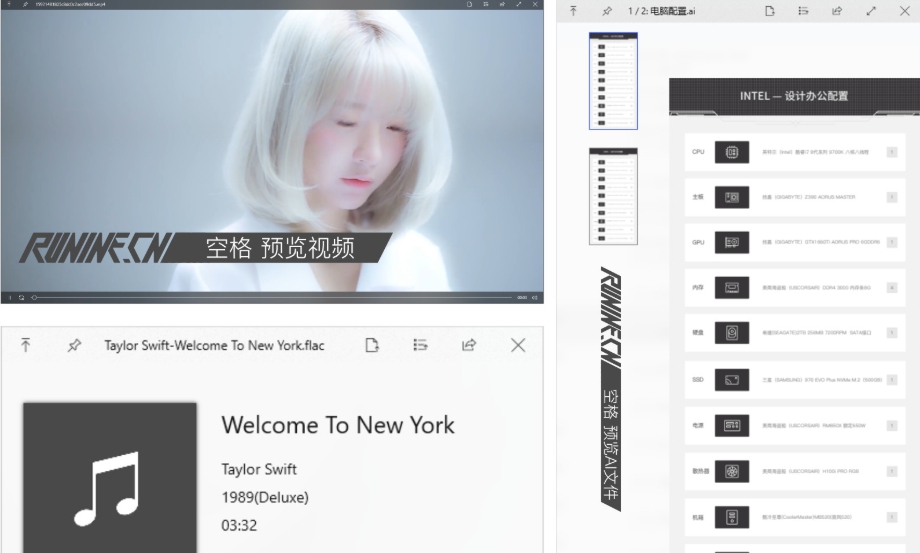This screenshot has width=920, height=553.
Task: Select the first page thumbnail of the AI file
Action: 613,80
